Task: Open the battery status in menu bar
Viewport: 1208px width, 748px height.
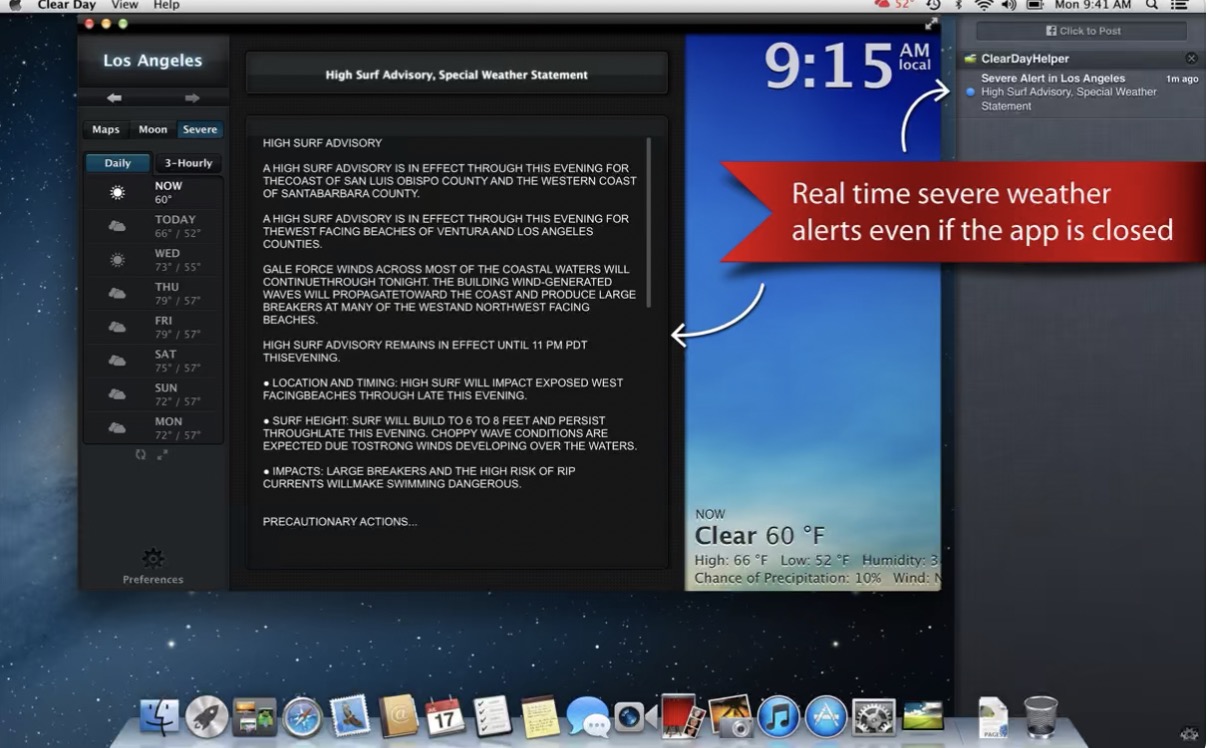Action: tap(1035, 5)
